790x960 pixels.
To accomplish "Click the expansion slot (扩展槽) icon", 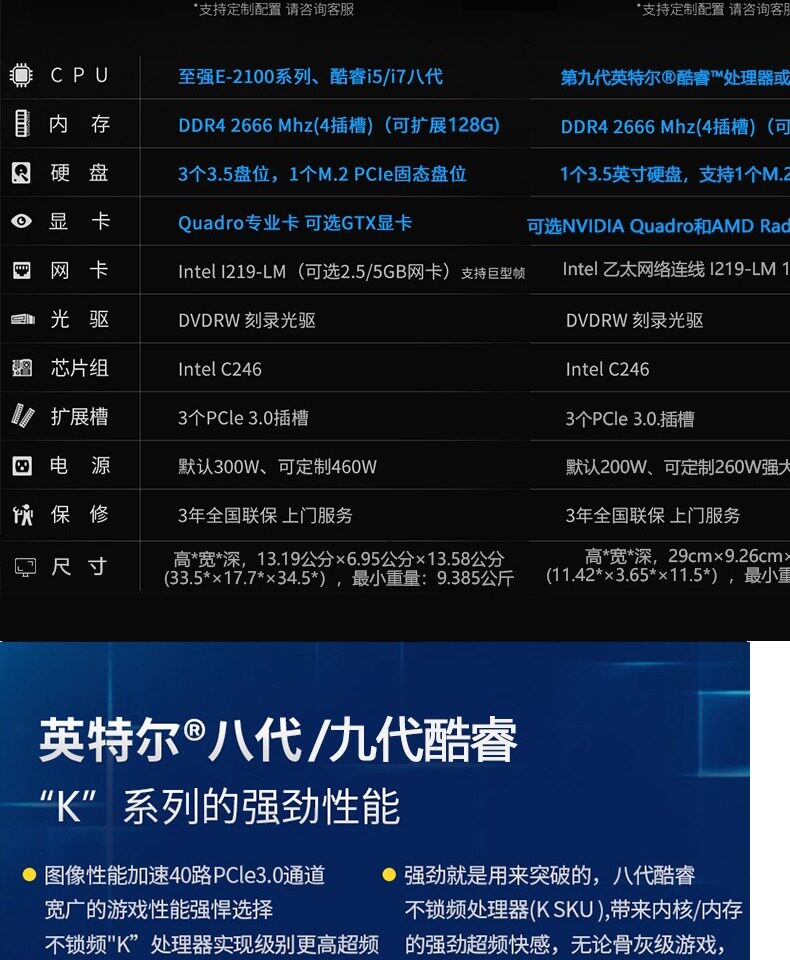I will (23, 416).
